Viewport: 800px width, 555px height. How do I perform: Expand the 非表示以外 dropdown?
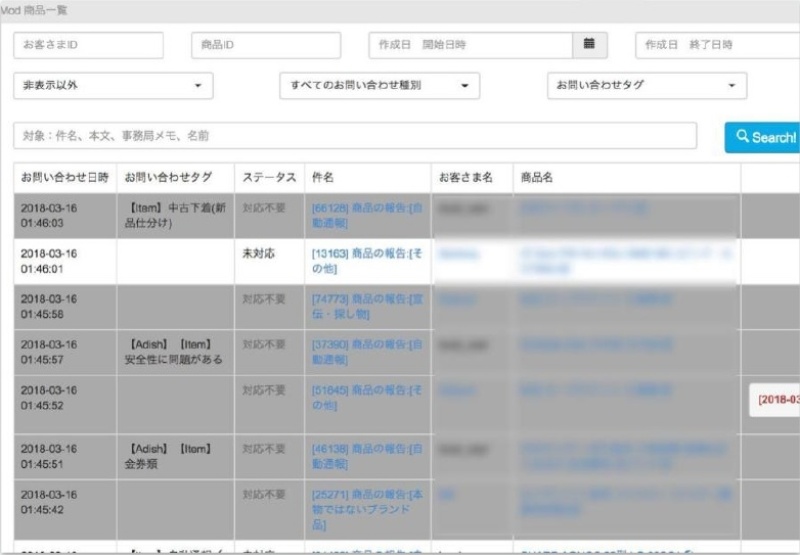[x=114, y=86]
